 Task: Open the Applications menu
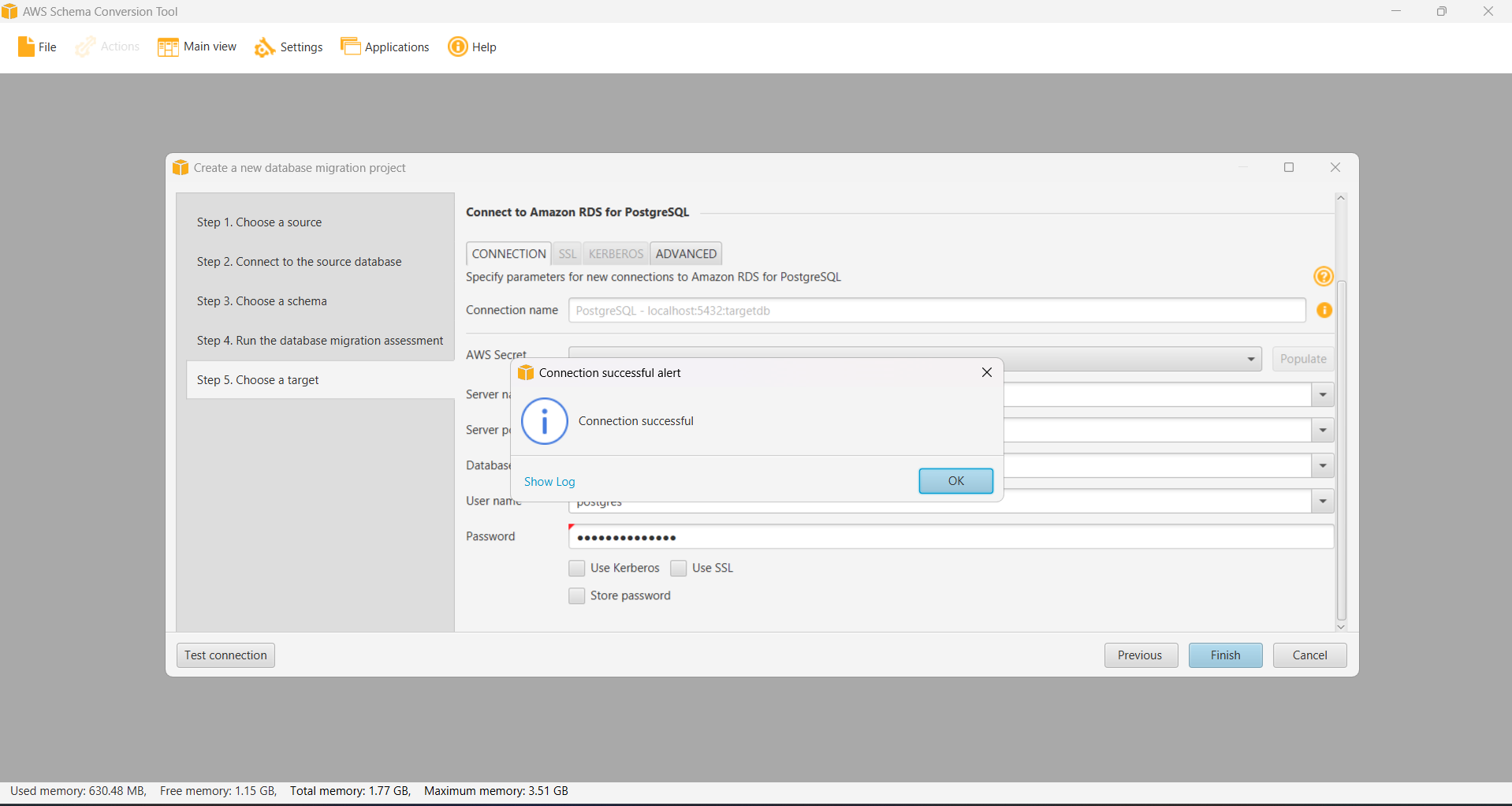(385, 47)
